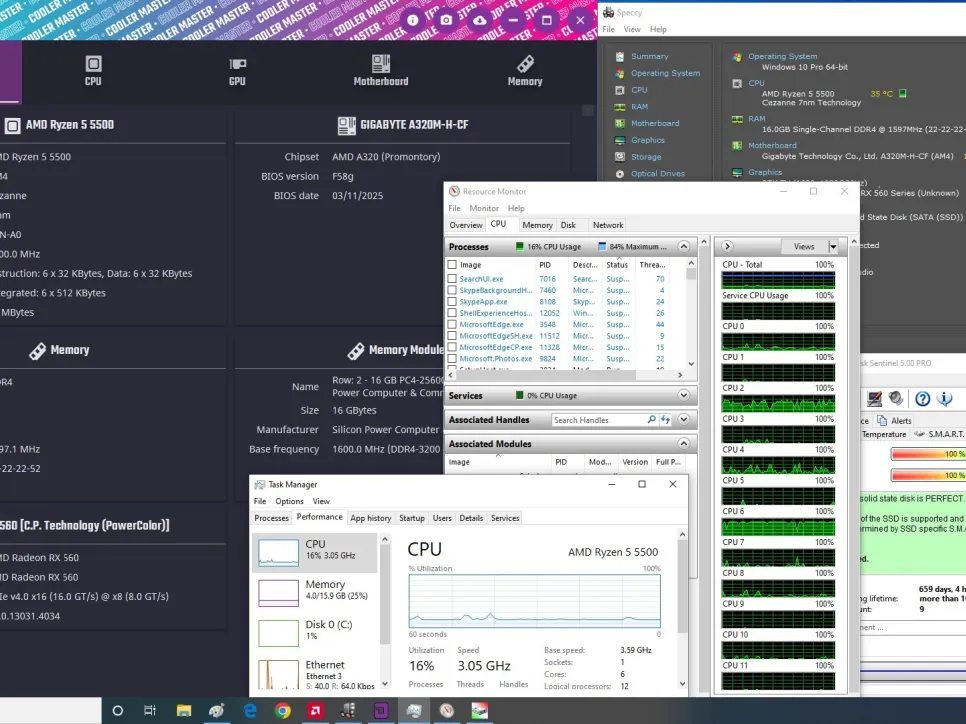Open the Views dropdown arrow in Resource Monitor
This screenshot has height=724, width=966.
point(833,246)
